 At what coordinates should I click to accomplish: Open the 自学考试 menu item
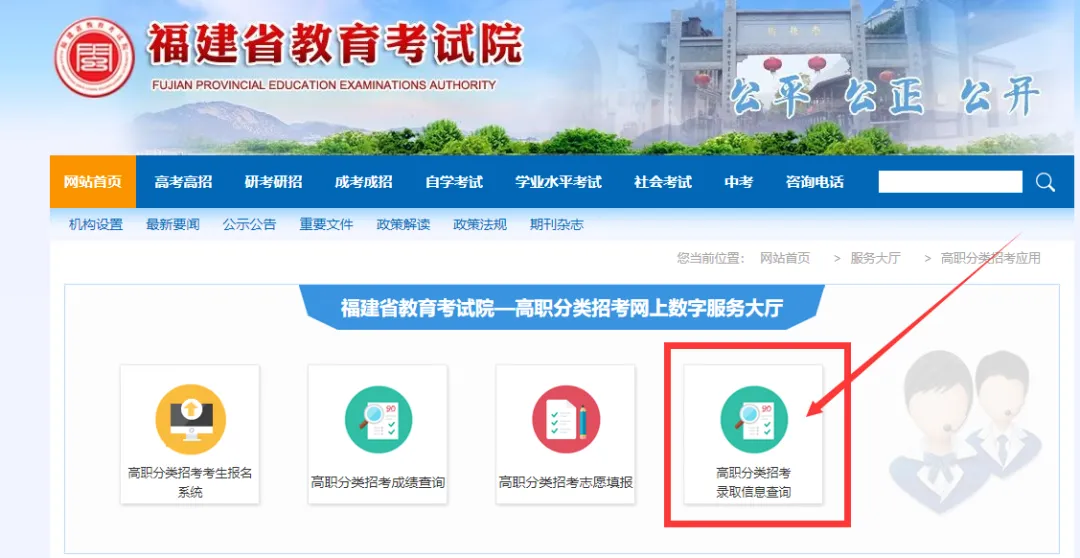[x=453, y=182]
